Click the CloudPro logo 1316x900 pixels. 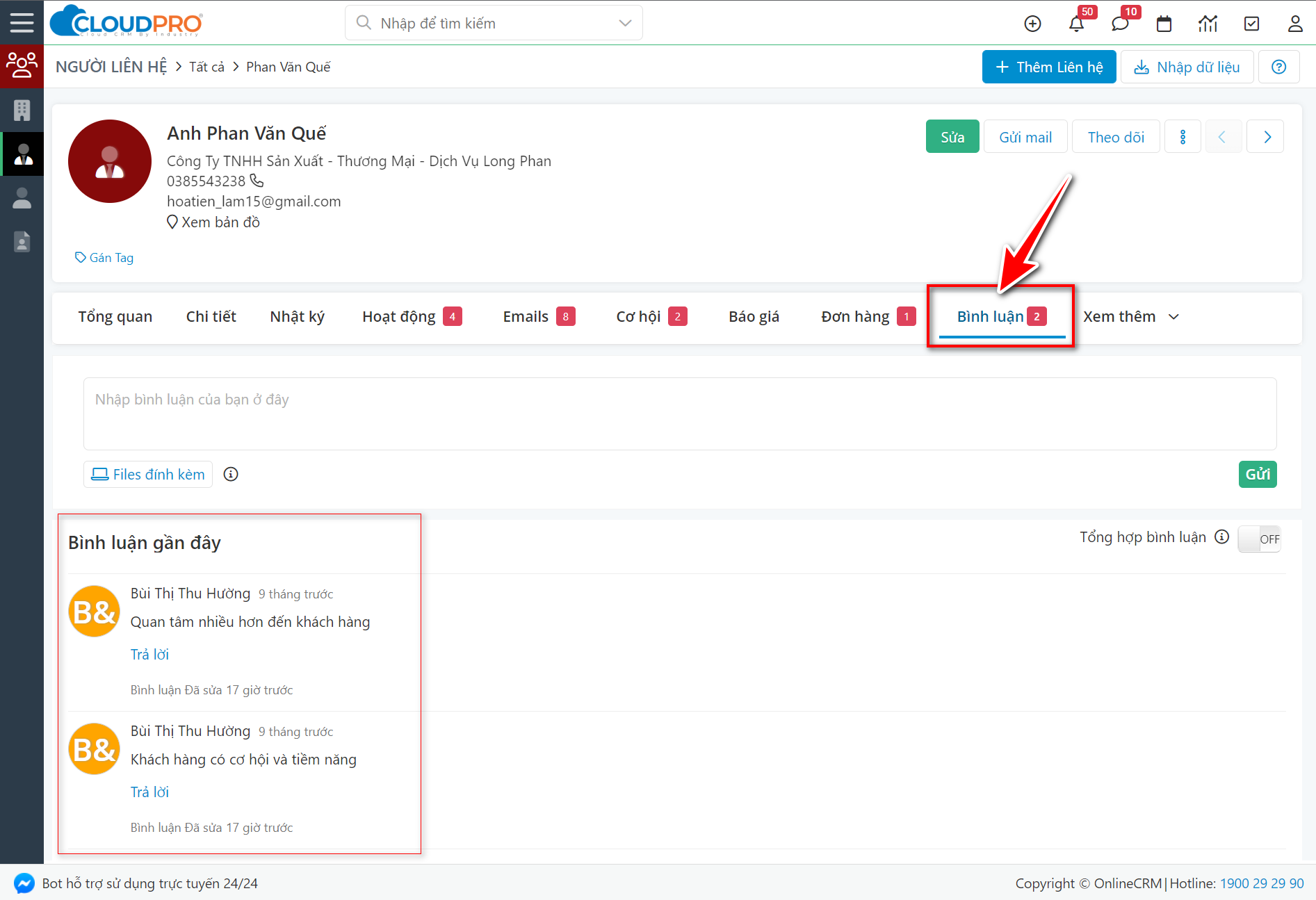[x=127, y=22]
